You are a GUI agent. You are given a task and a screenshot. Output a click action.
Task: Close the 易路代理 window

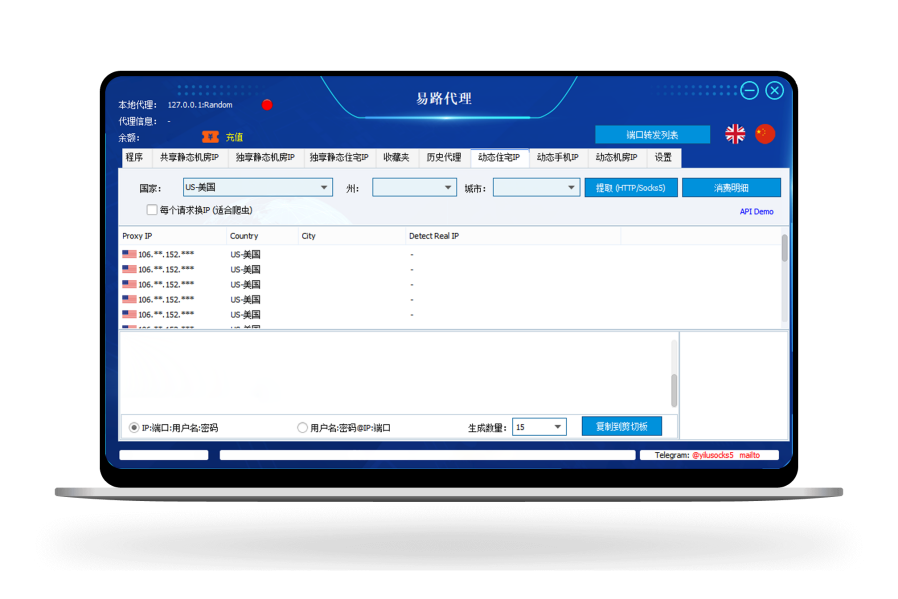[774, 90]
